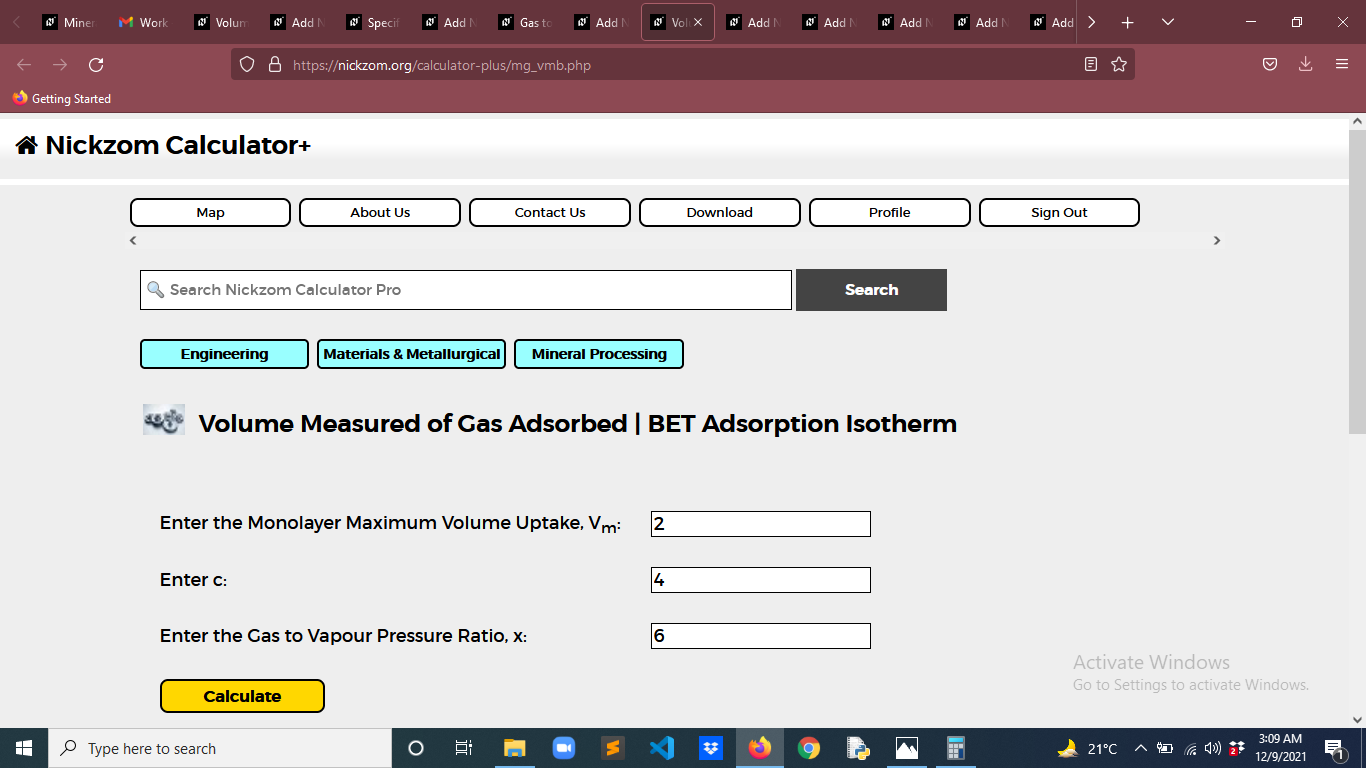1366x768 pixels.
Task: Click the browser address bar URL
Action: pos(442,65)
